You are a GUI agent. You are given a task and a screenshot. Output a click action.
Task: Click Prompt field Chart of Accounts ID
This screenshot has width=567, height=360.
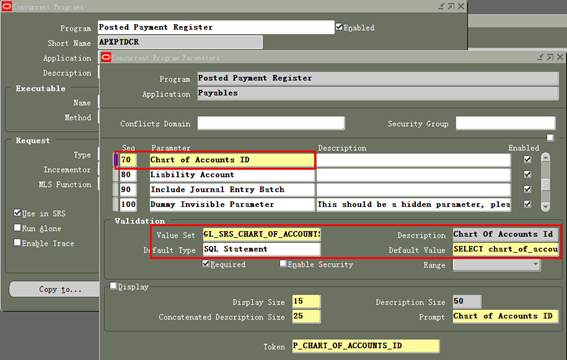505,316
